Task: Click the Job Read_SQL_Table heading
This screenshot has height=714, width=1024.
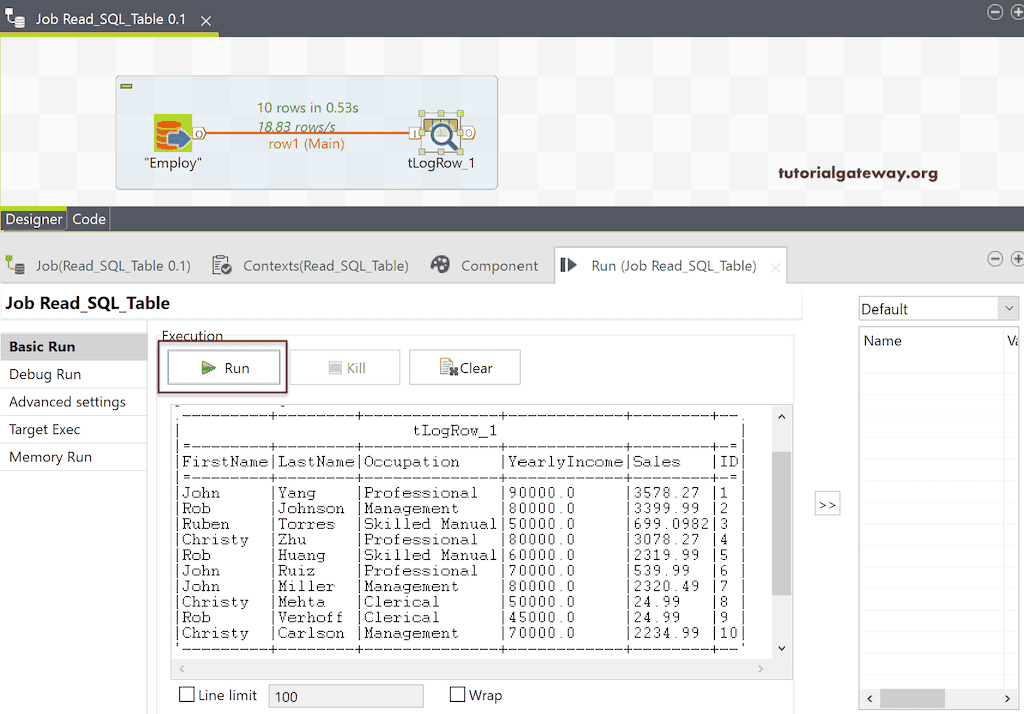Action: click(88, 303)
